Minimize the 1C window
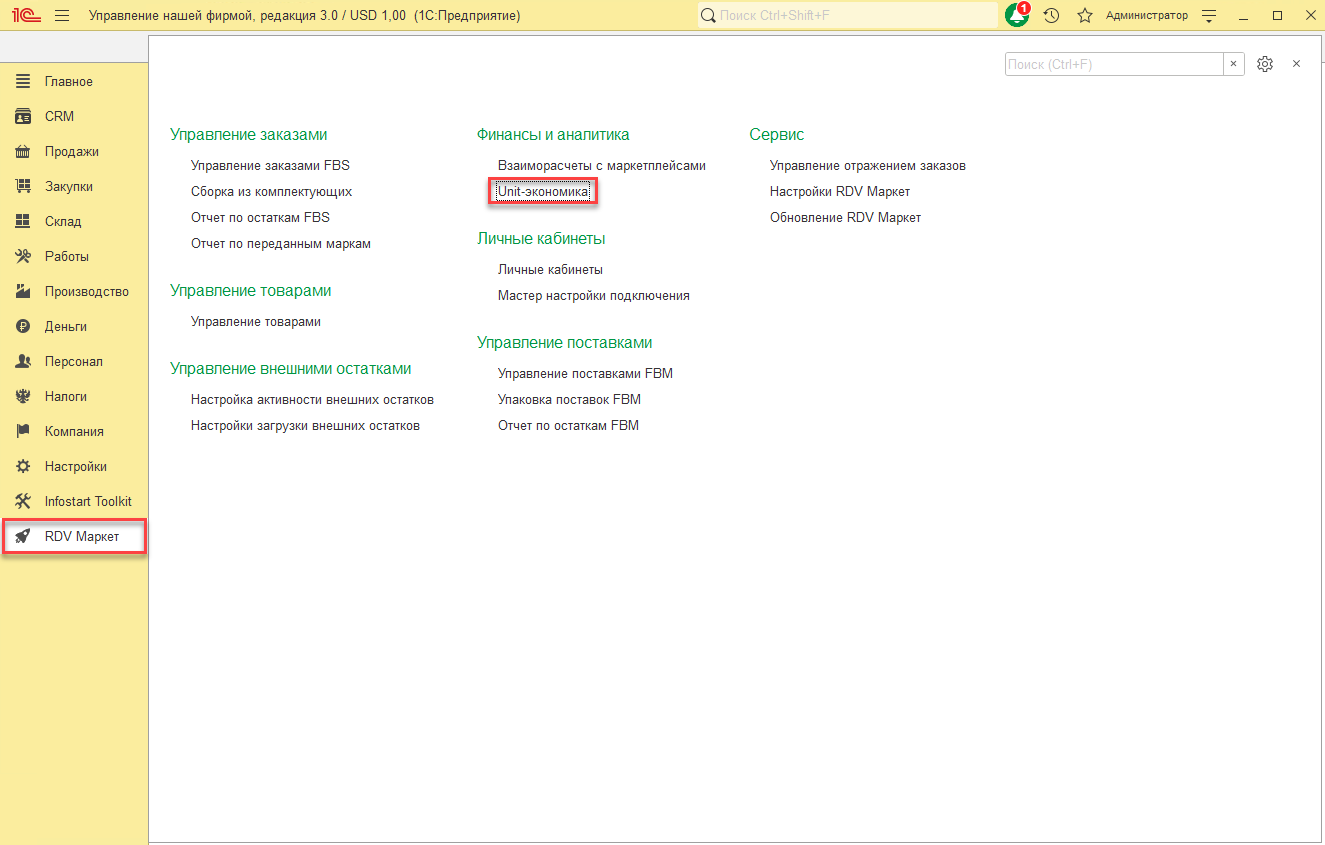Screen dimensions: 1325x845 1243,16
